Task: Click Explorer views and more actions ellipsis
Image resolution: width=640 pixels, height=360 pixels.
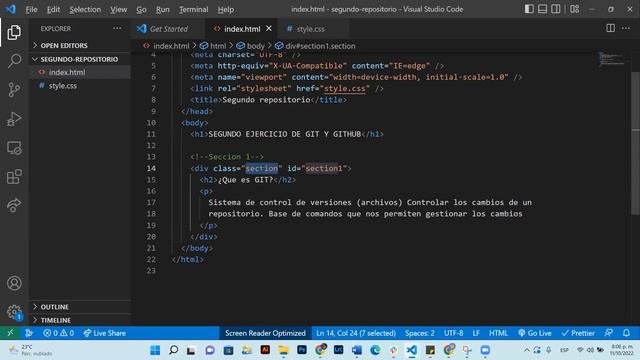Action: point(117,29)
